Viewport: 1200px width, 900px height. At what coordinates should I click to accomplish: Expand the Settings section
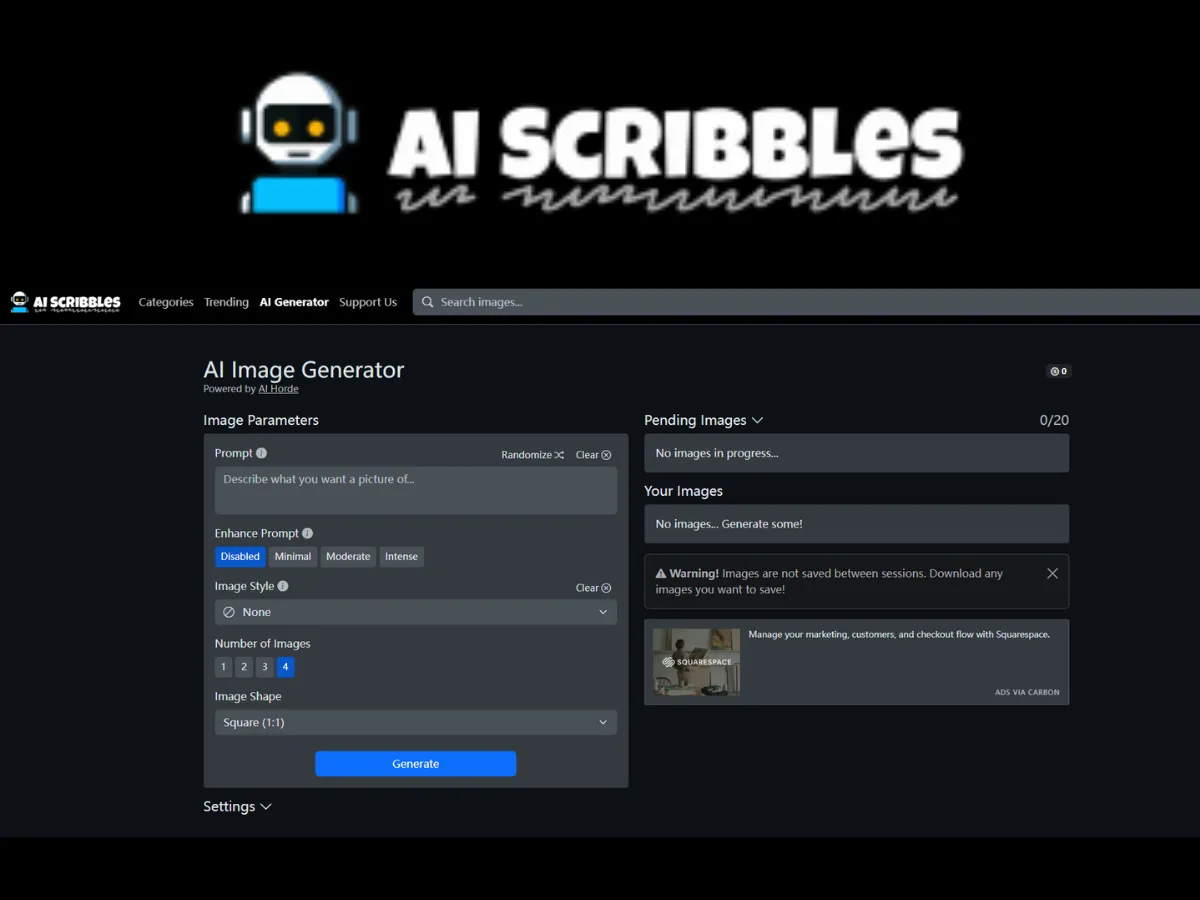coord(237,807)
